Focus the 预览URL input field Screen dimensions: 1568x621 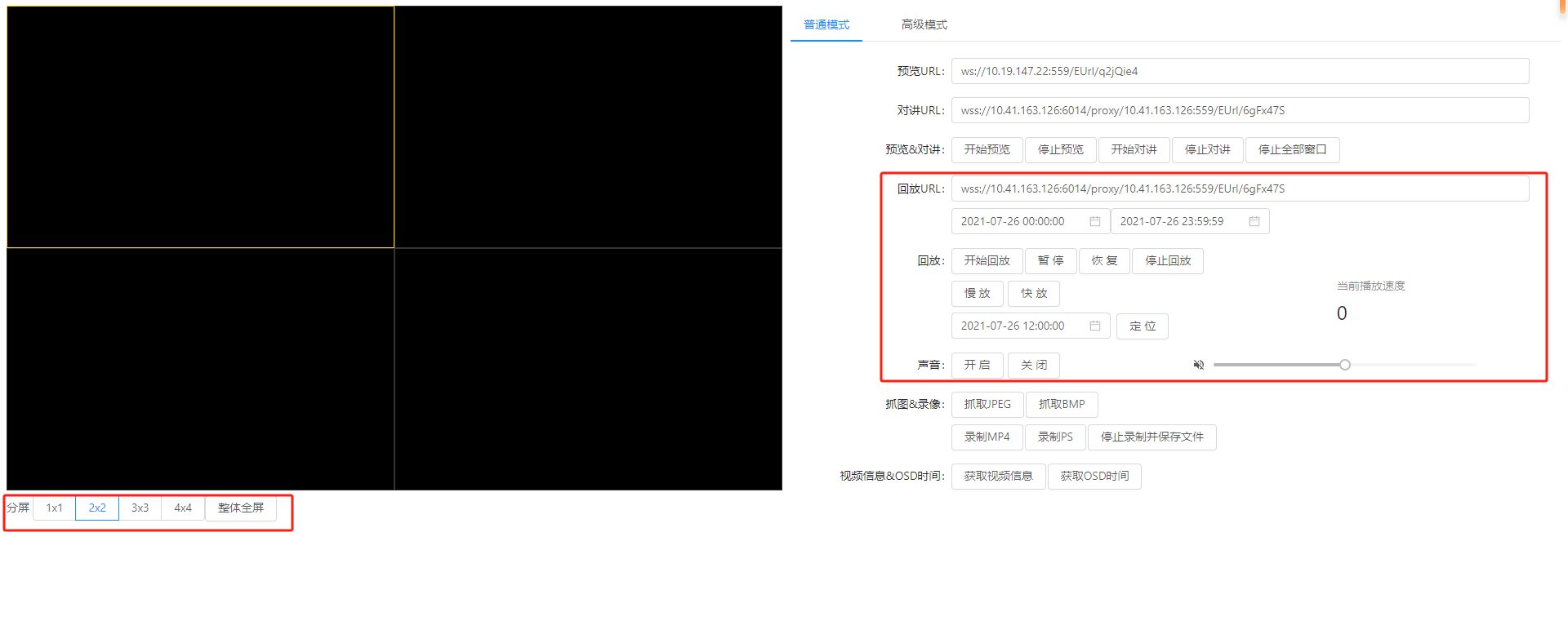tap(1241, 71)
